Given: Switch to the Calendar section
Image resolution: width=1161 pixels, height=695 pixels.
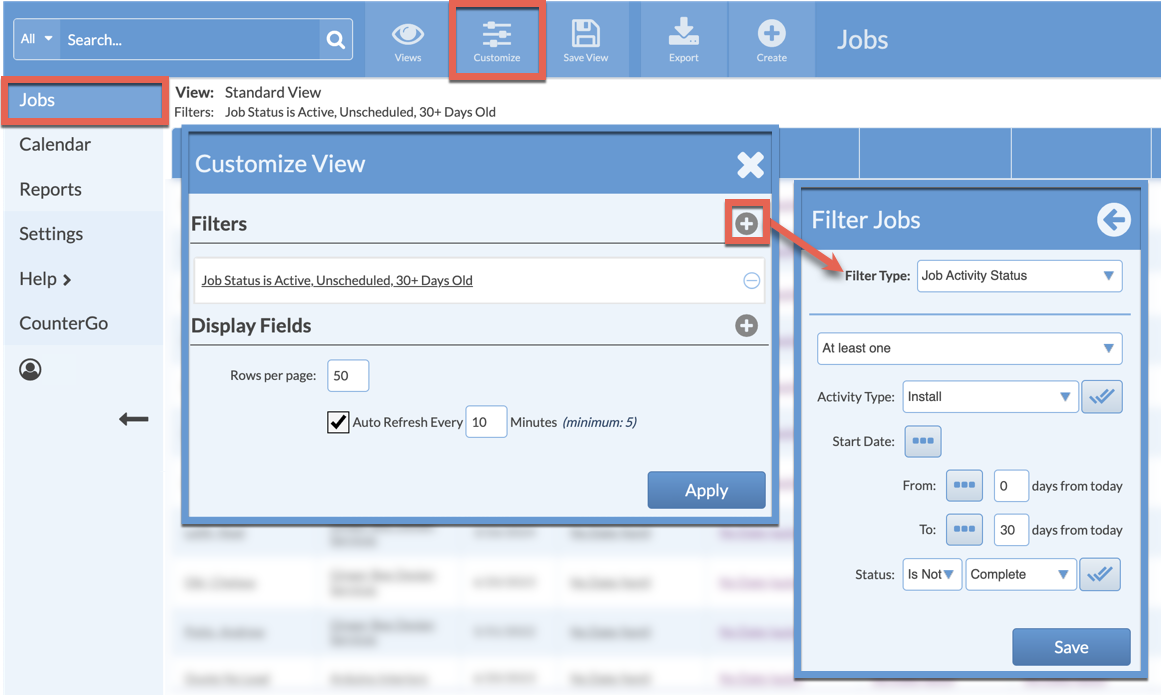Looking at the screenshot, I should 55,144.
